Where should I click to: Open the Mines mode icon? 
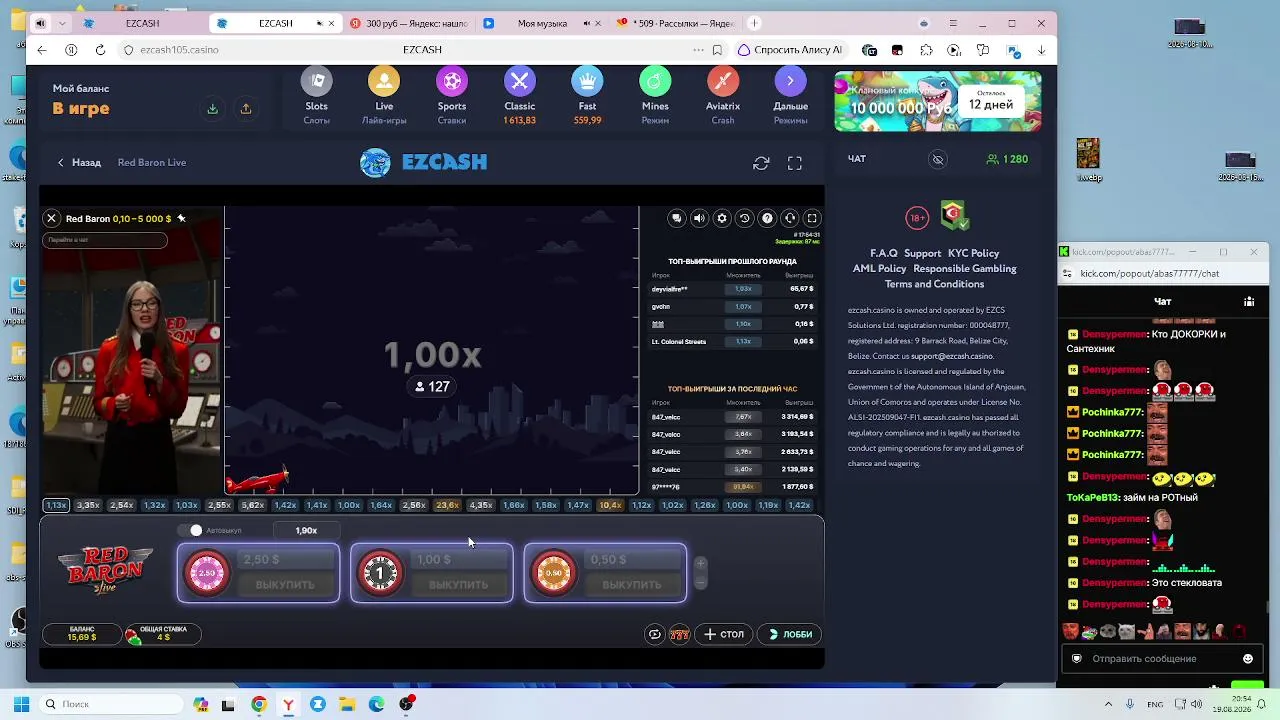tap(655, 82)
